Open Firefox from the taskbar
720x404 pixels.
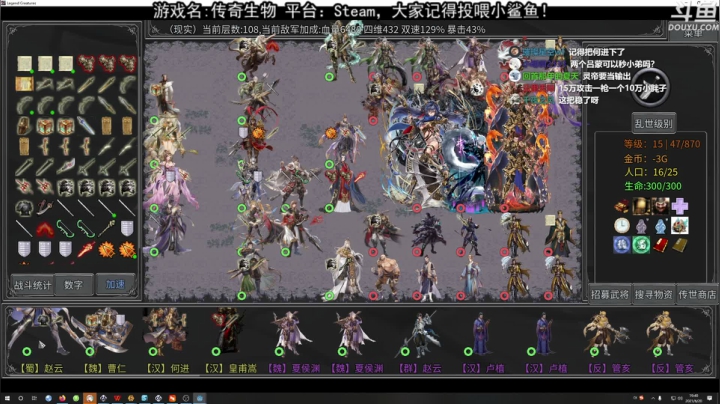point(62,398)
